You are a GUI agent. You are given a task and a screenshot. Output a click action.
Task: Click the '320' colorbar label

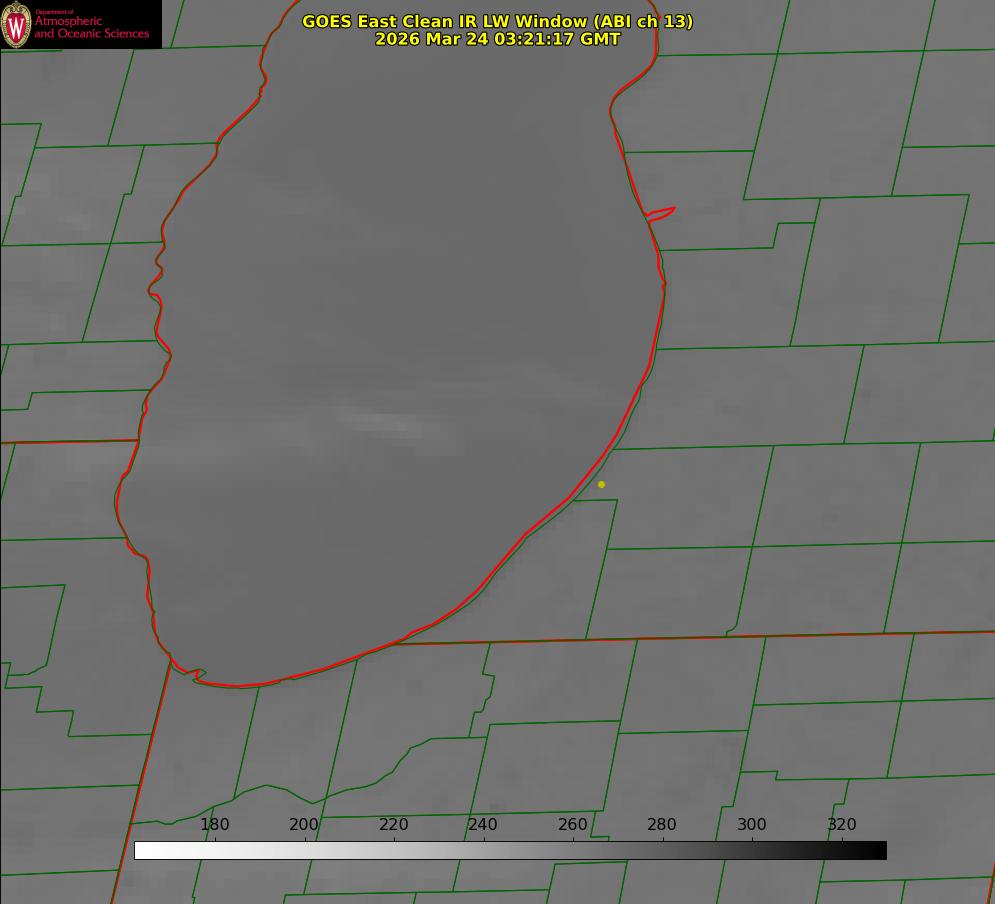tap(842, 824)
